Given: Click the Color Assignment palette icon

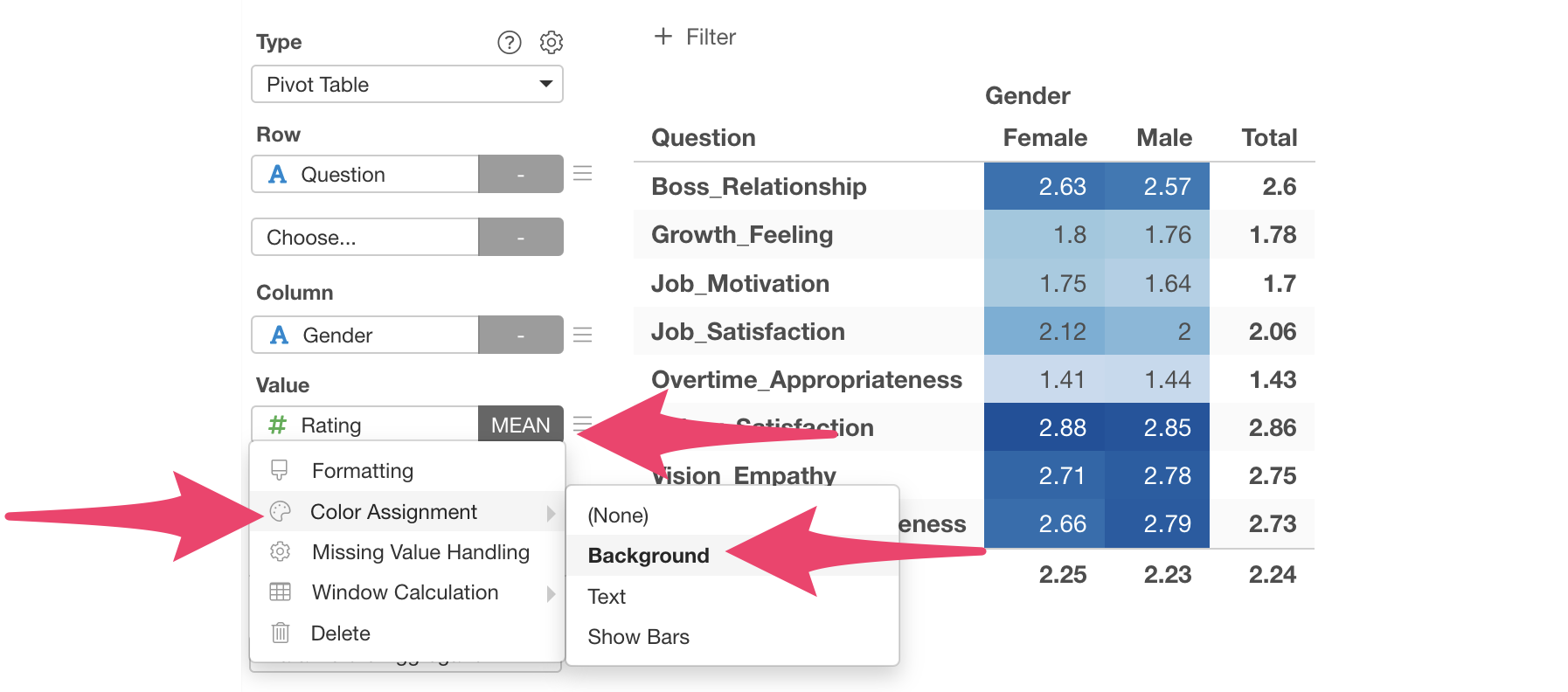Looking at the screenshot, I should (281, 512).
